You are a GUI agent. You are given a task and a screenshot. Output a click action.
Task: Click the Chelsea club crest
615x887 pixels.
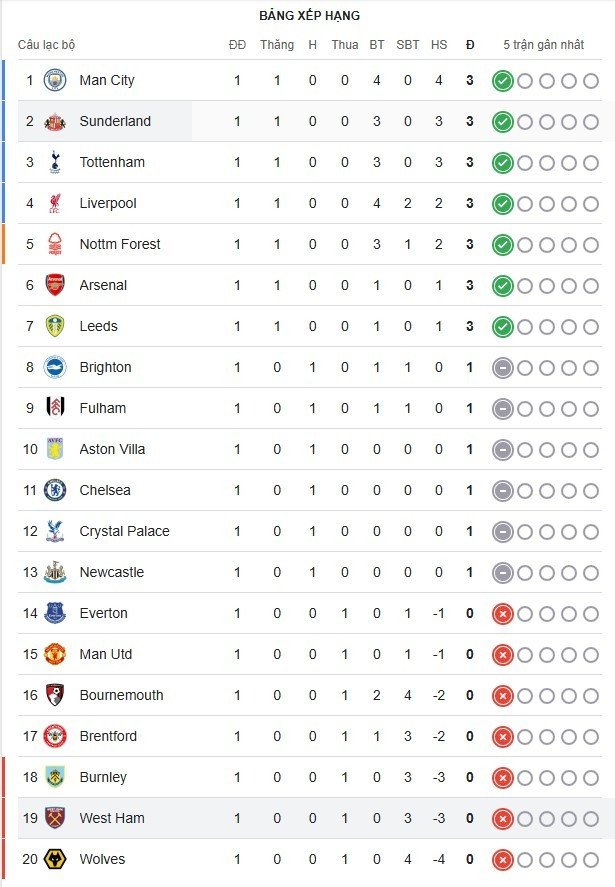point(55,490)
